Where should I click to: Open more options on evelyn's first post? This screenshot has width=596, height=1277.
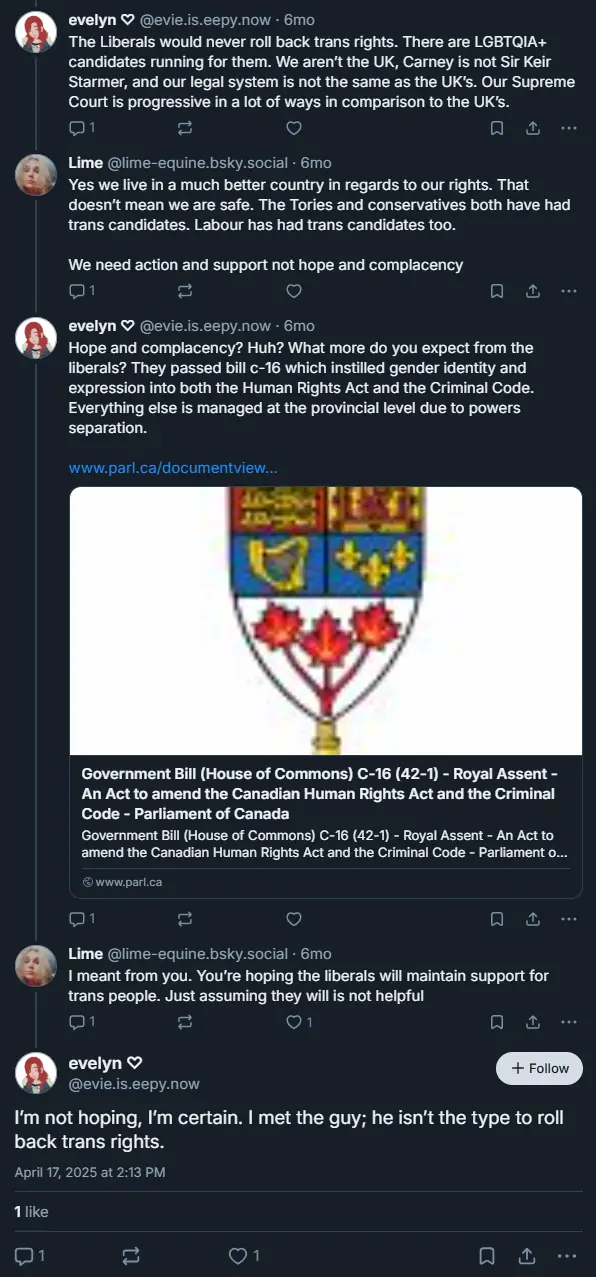pyautogui.click(x=569, y=127)
